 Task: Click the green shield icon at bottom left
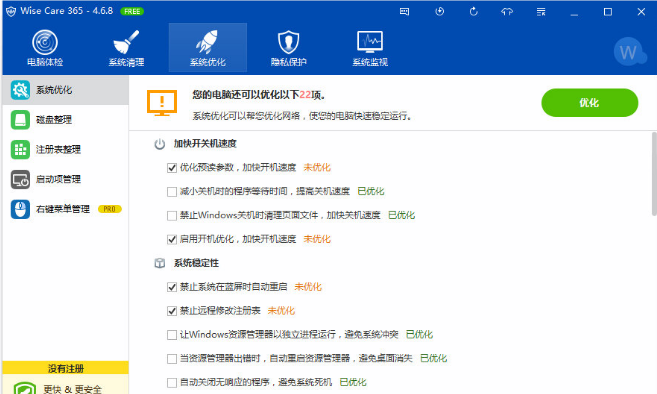(25, 388)
